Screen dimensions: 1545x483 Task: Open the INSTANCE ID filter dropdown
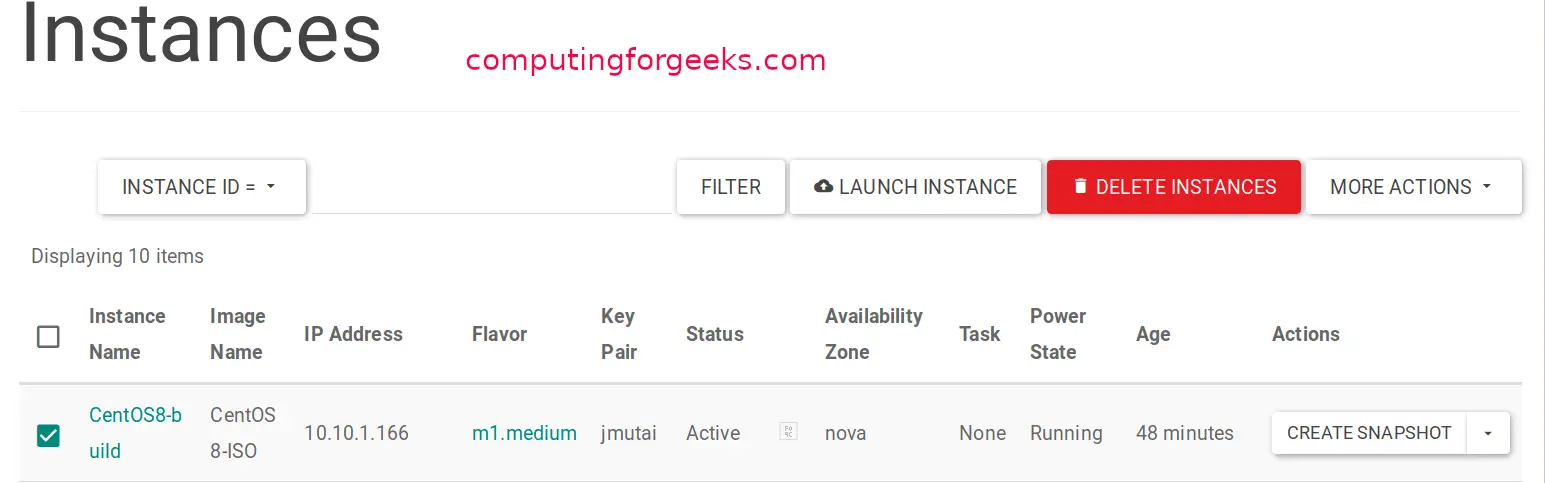click(201, 187)
